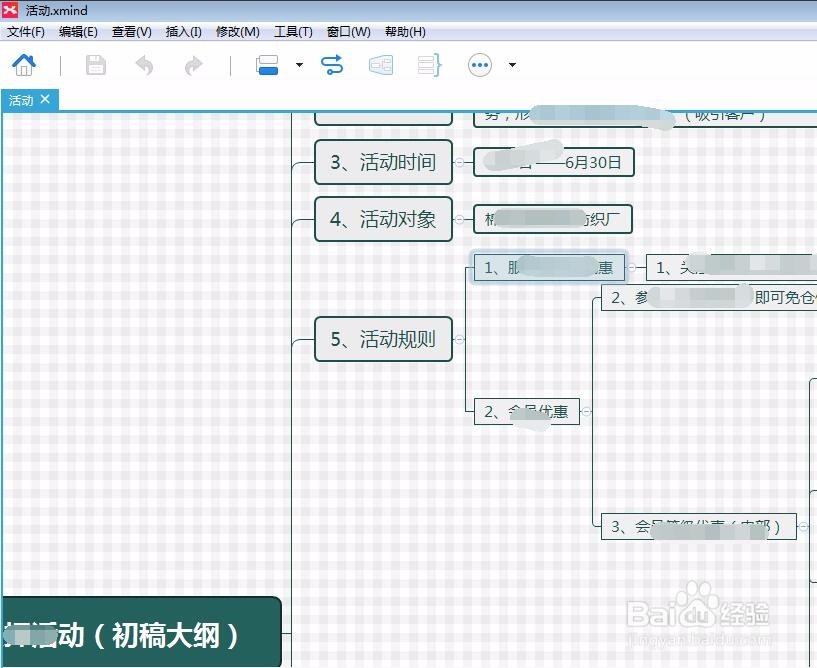Collapse the 5、活动规则 branch marker

click(459, 339)
